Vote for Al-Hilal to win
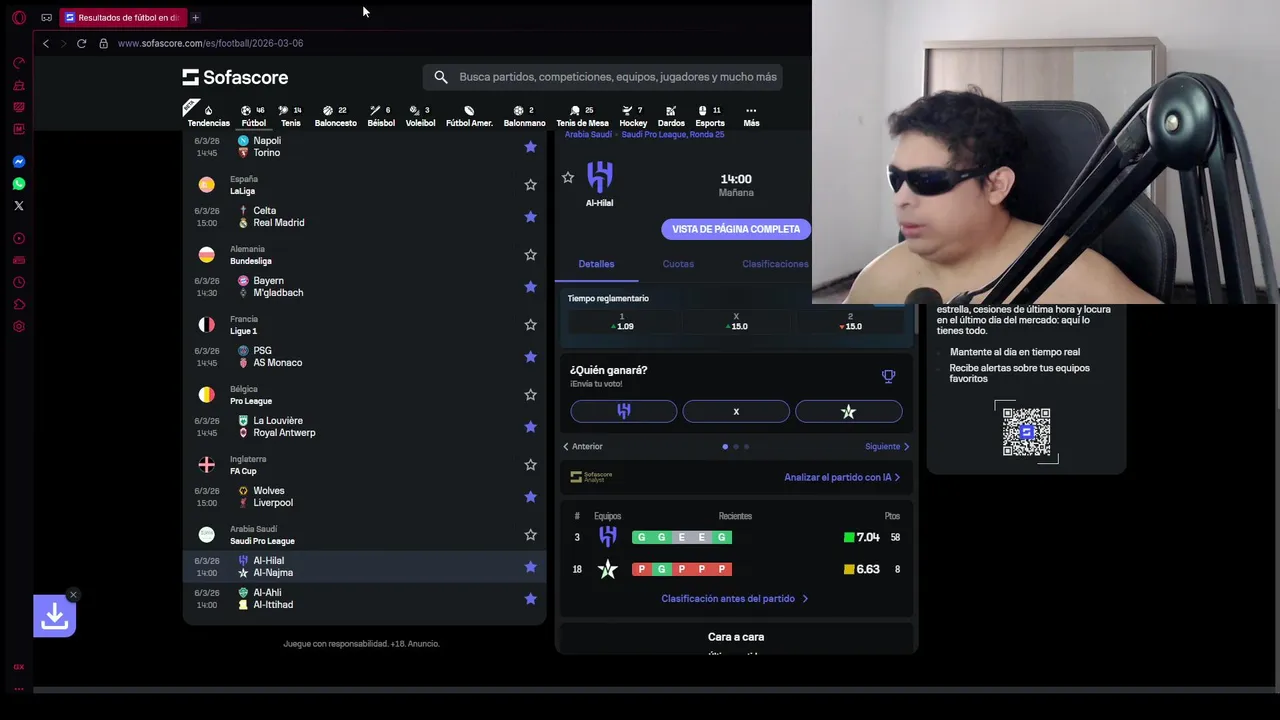The width and height of the screenshot is (1280, 720). pyautogui.click(x=624, y=411)
